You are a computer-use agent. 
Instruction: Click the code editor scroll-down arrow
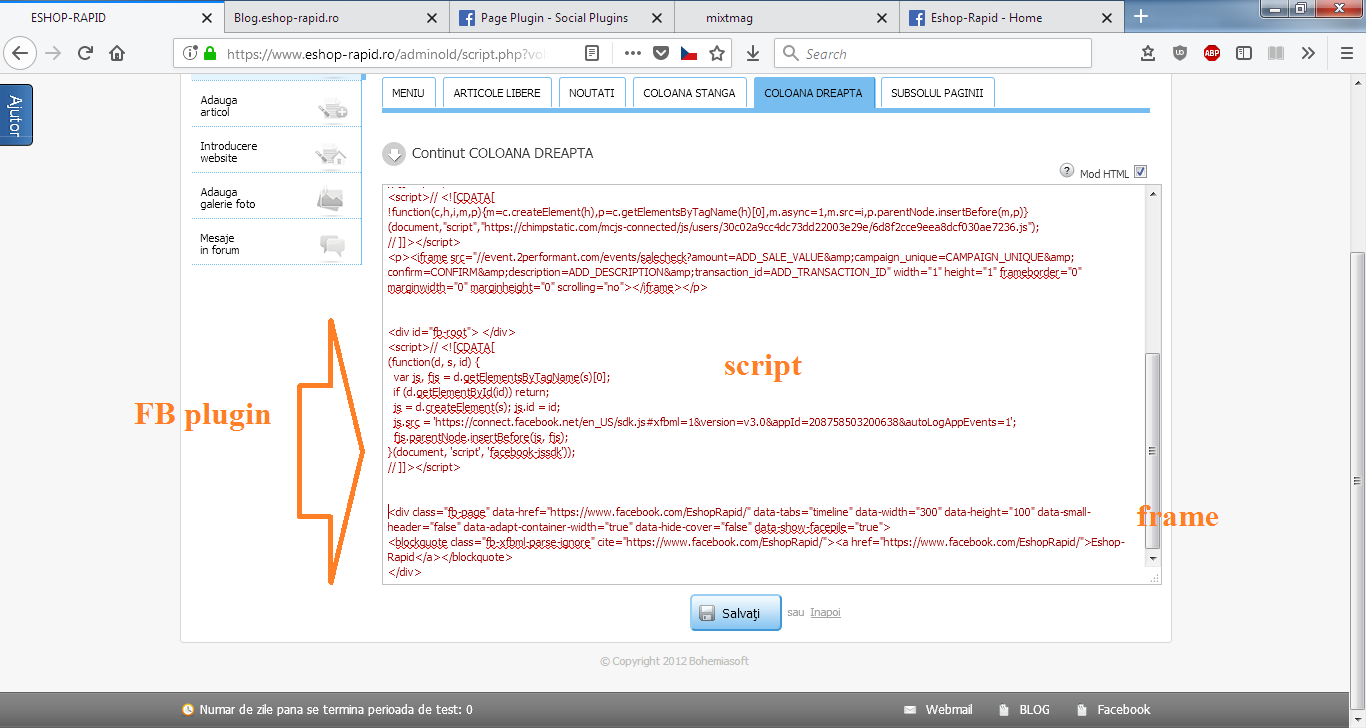(x=1152, y=558)
